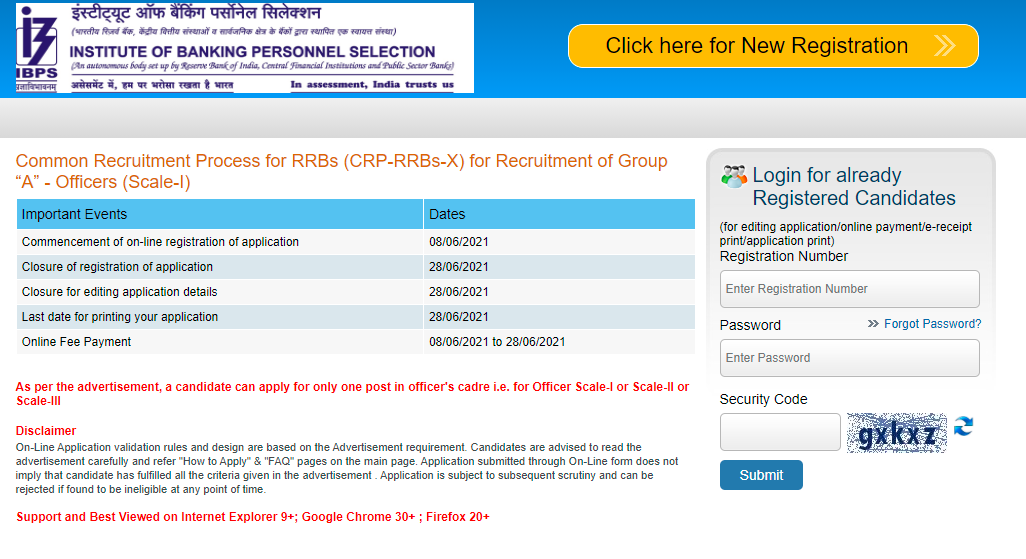
Task: Click "In assessment, India trusts us" tagline
Action: (372, 84)
